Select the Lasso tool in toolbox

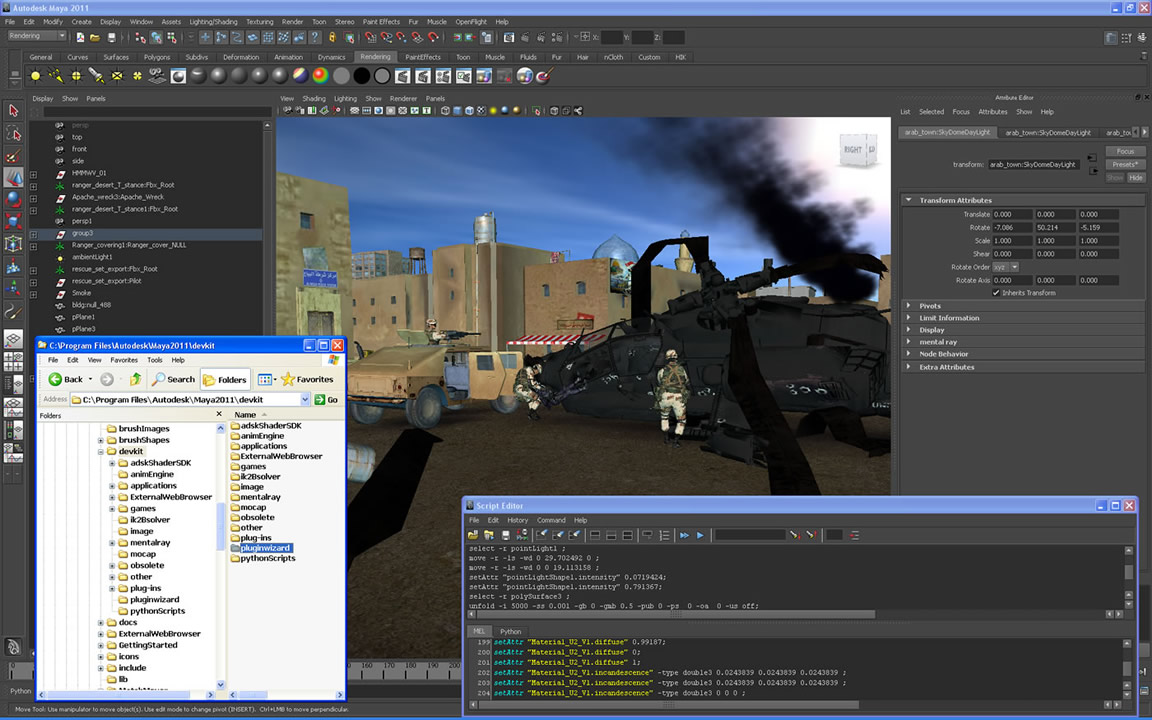(13, 133)
